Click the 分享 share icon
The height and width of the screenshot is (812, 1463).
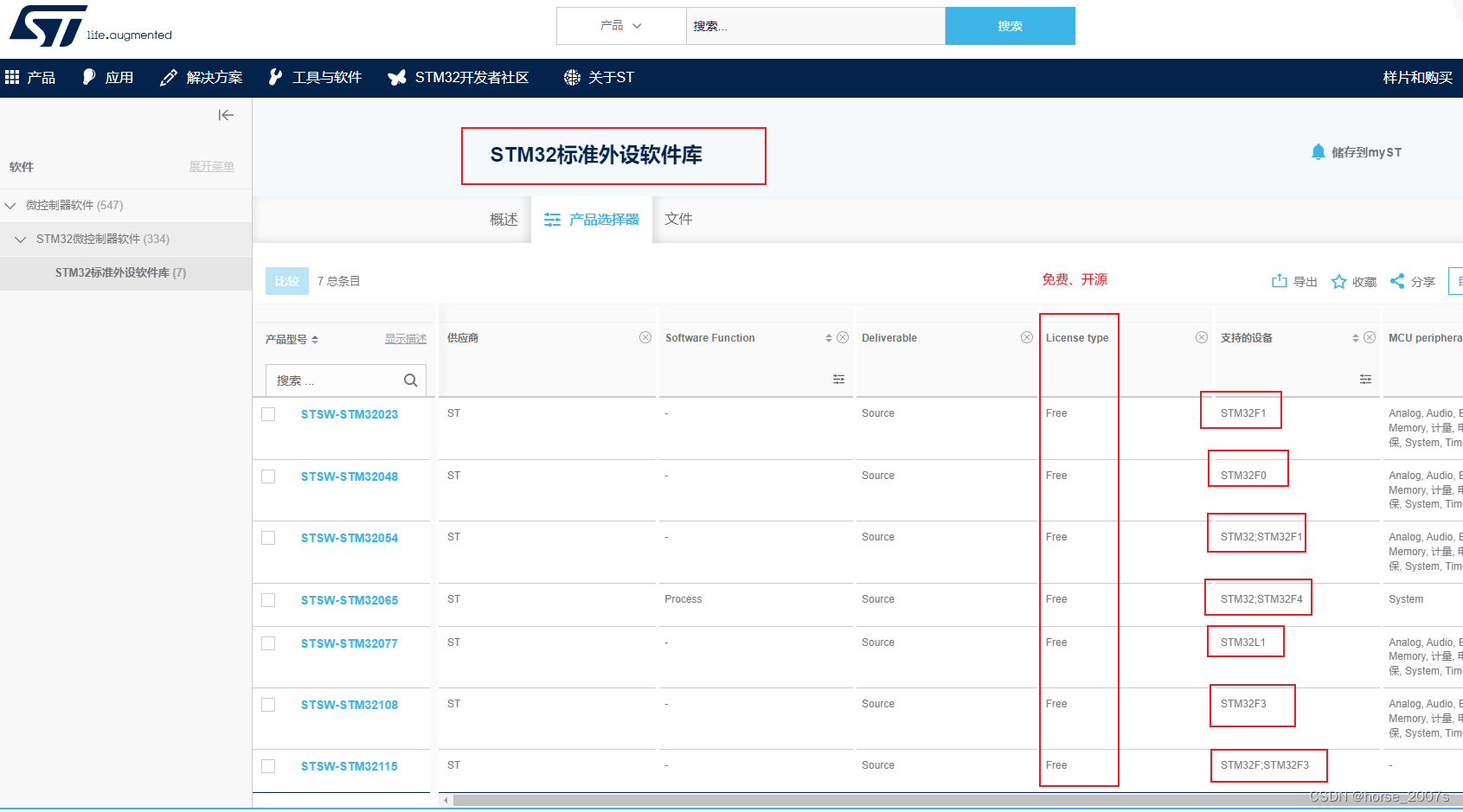(1396, 281)
